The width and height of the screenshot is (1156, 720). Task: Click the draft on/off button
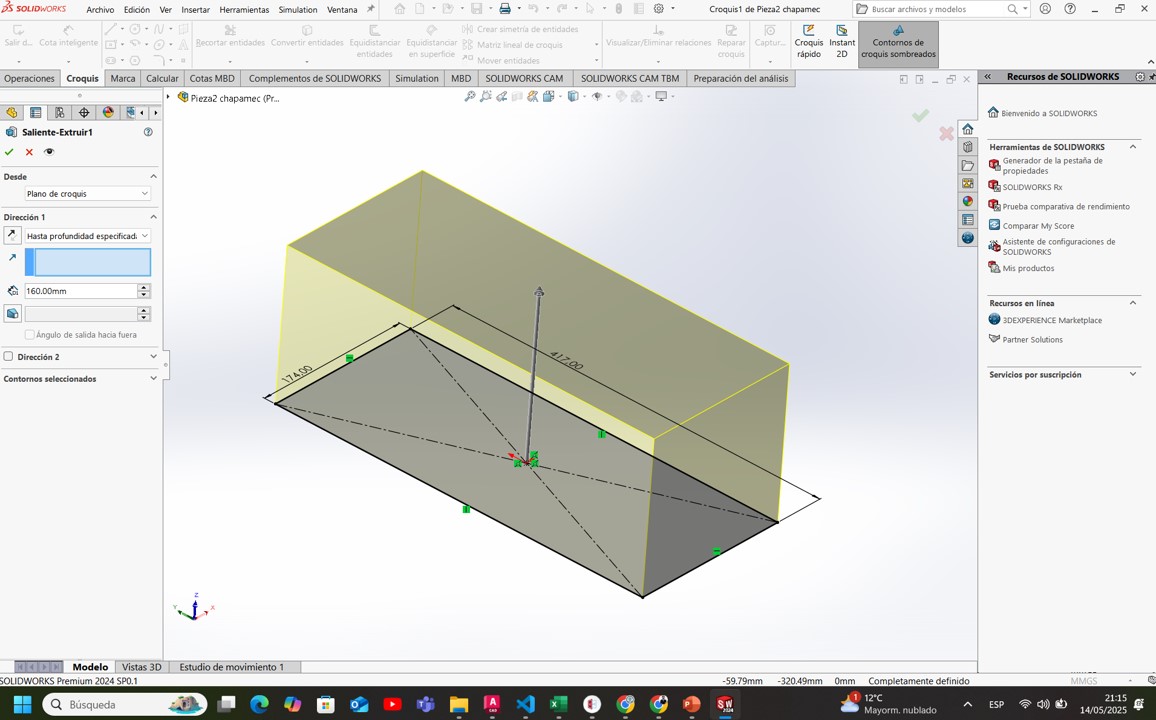[x=13, y=314]
